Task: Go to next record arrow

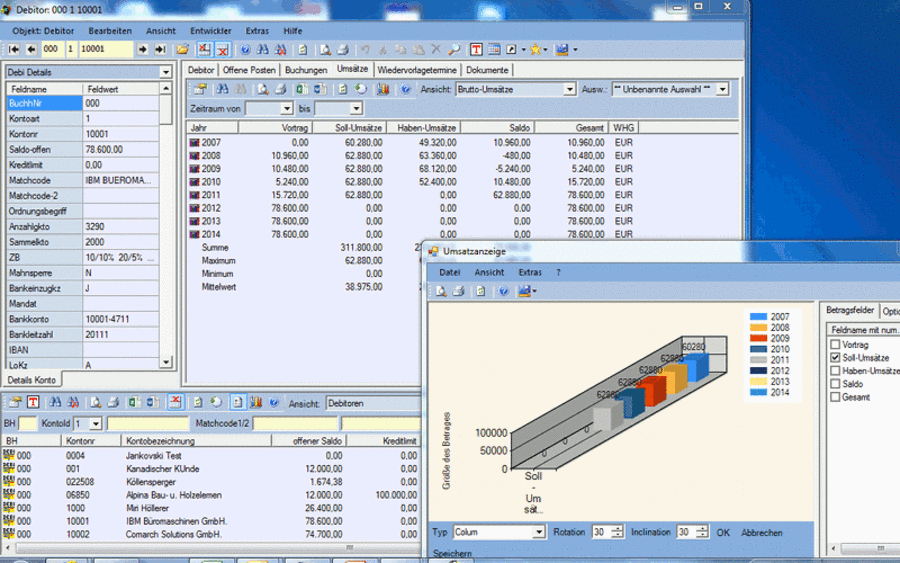Action: [142, 49]
